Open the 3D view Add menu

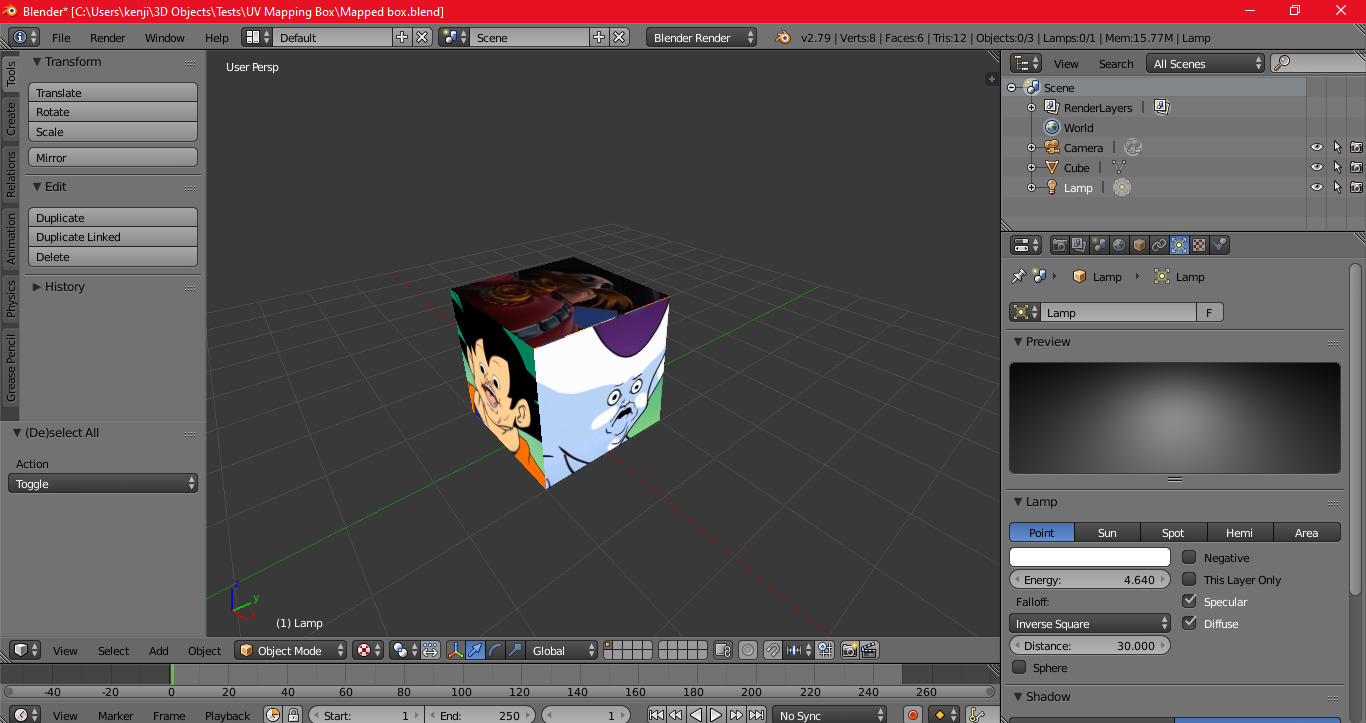pyautogui.click(x=159, y=650)
